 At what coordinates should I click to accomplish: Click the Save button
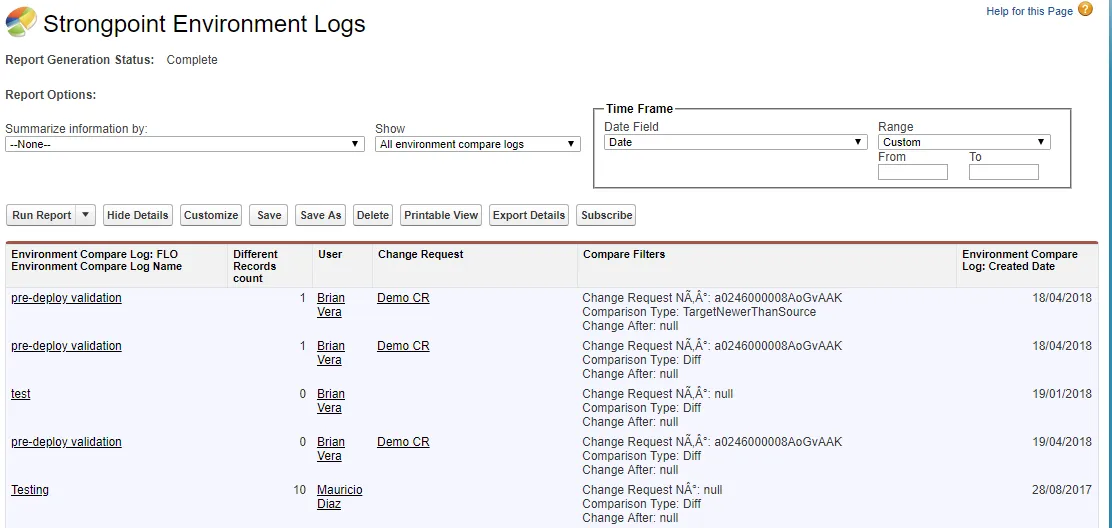click(x=269, y=215)
